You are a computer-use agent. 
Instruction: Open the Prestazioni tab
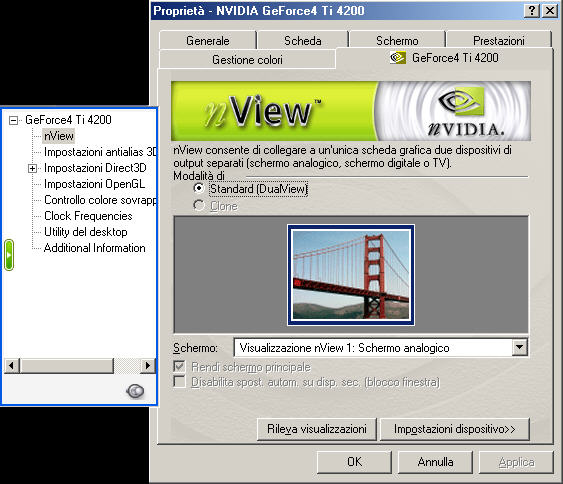pos(499,41)
